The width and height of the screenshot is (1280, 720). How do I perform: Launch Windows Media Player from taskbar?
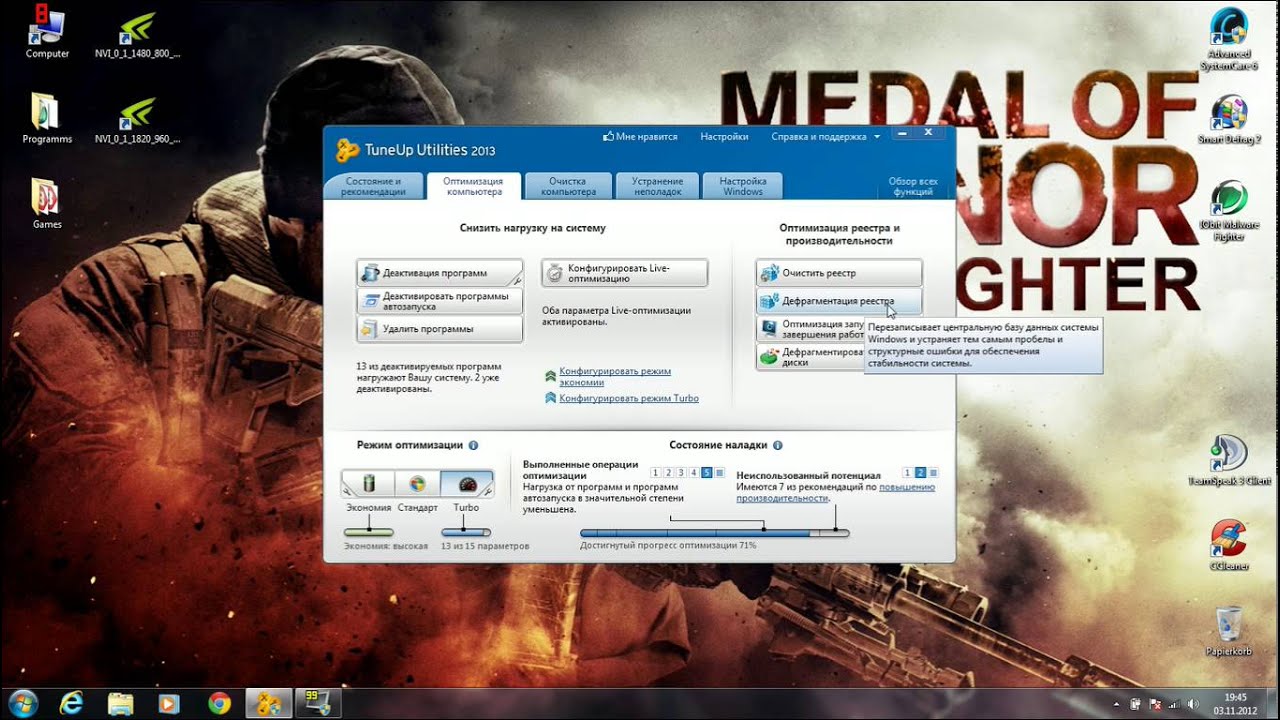click(x=170, y=703)
